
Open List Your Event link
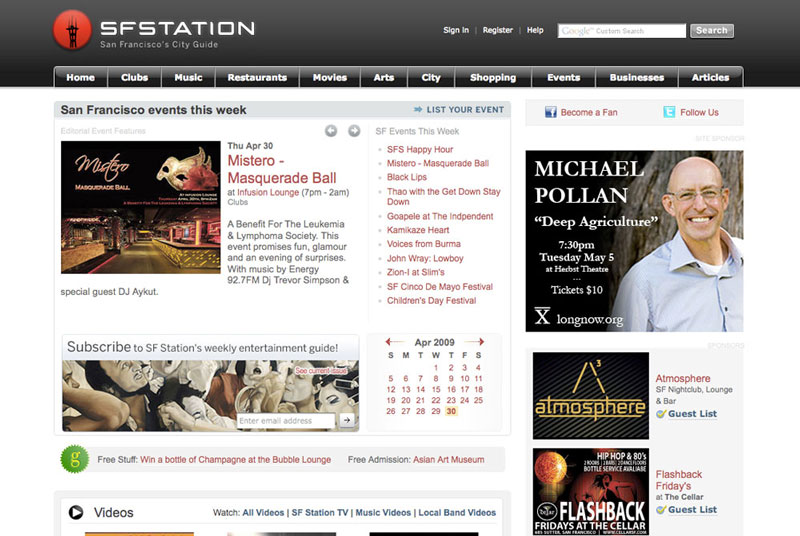click(x=457, y=109)
